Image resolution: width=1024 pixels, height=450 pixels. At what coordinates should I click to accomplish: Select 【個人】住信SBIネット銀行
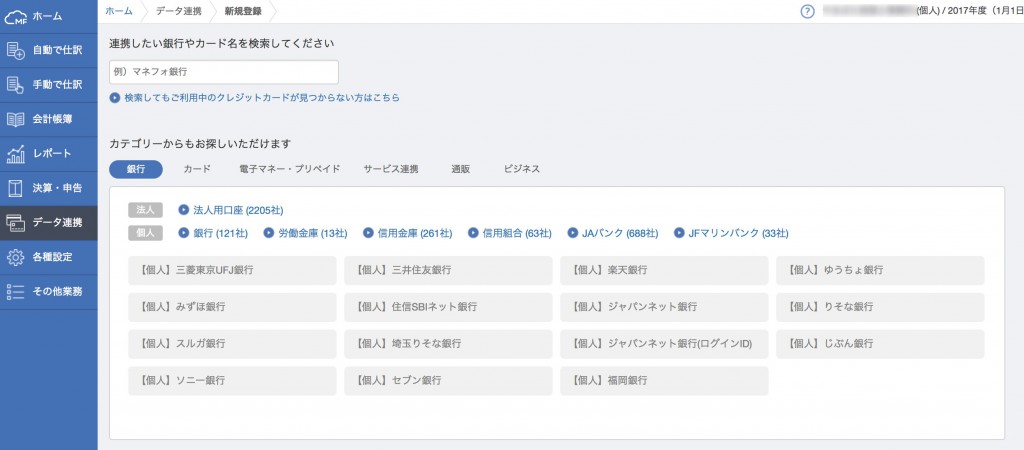pyautogui.click(x=448, y=307)
